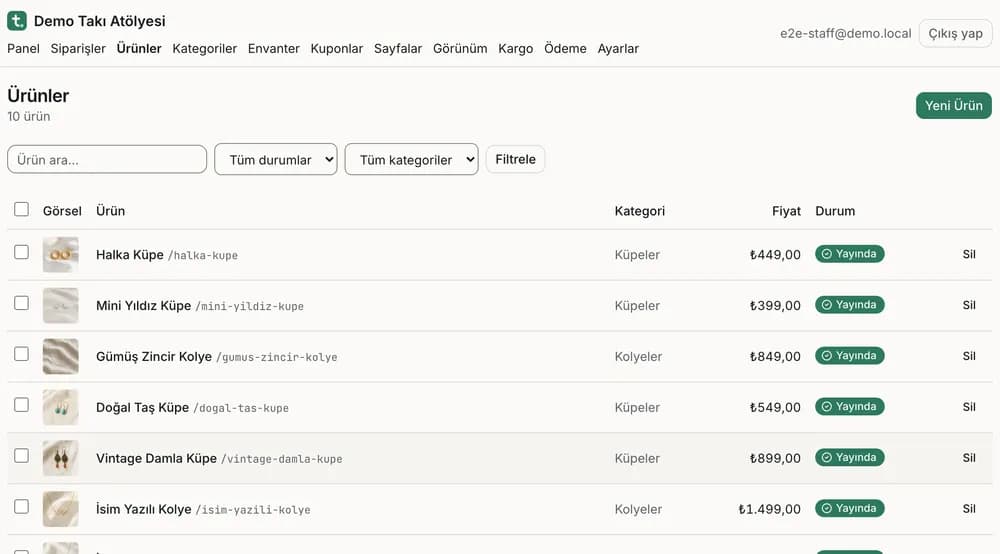This screenshot has height=554, width=1000.
Task: Navigate to Kategoriler
Action: point(204,48)
